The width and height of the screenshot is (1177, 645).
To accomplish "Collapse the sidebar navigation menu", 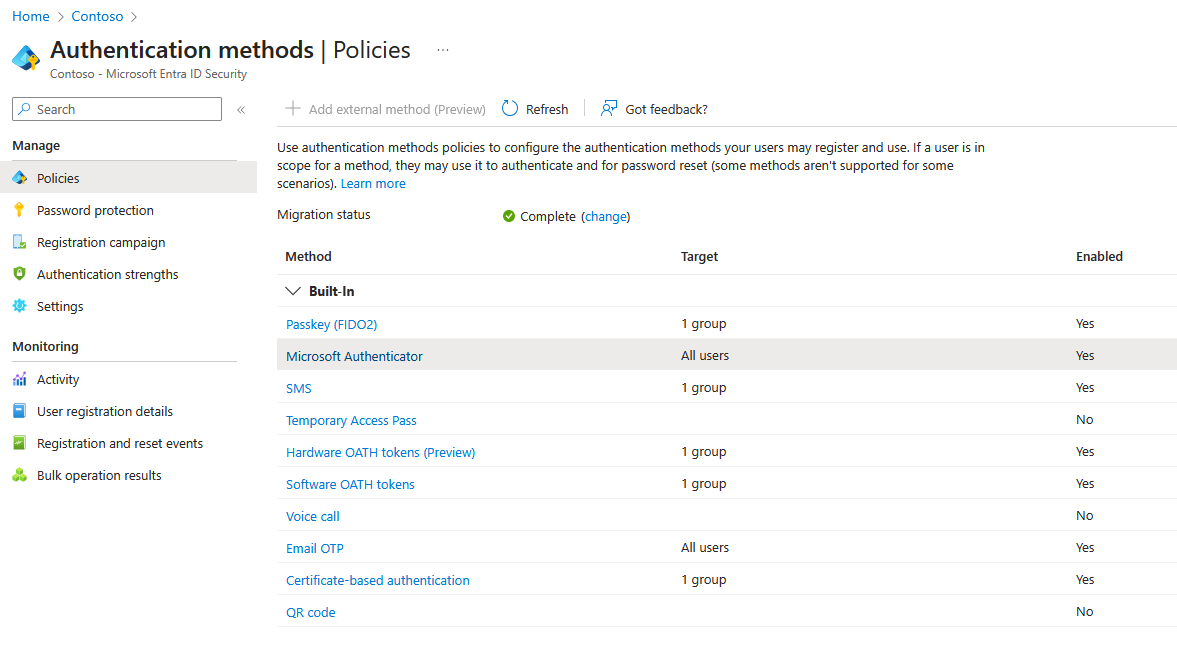I will [241, 110].
